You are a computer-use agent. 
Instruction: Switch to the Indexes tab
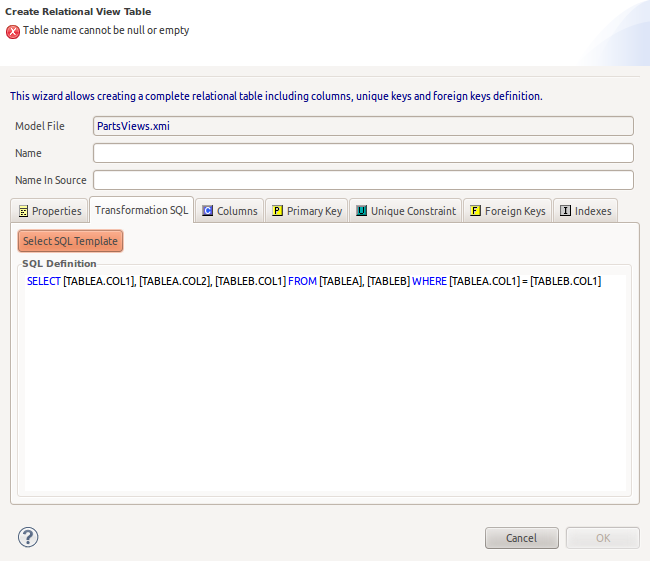(586, 211)
